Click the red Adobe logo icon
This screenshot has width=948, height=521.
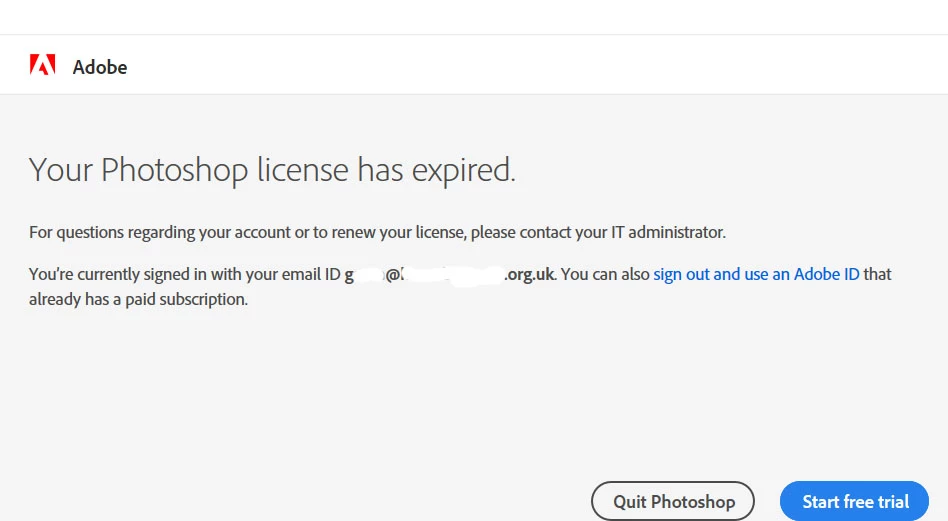pyautogui.click(x=42, y=65)
